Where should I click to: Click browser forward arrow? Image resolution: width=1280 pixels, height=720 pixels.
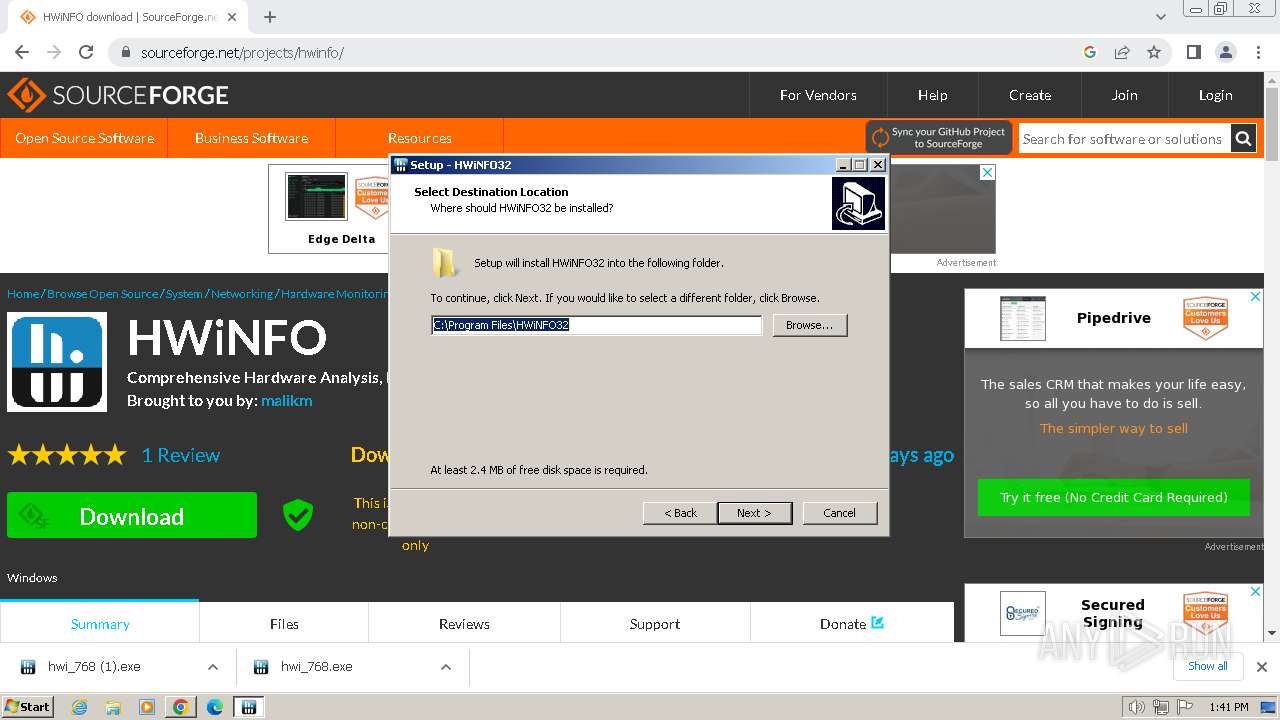(x=54, y=52)
